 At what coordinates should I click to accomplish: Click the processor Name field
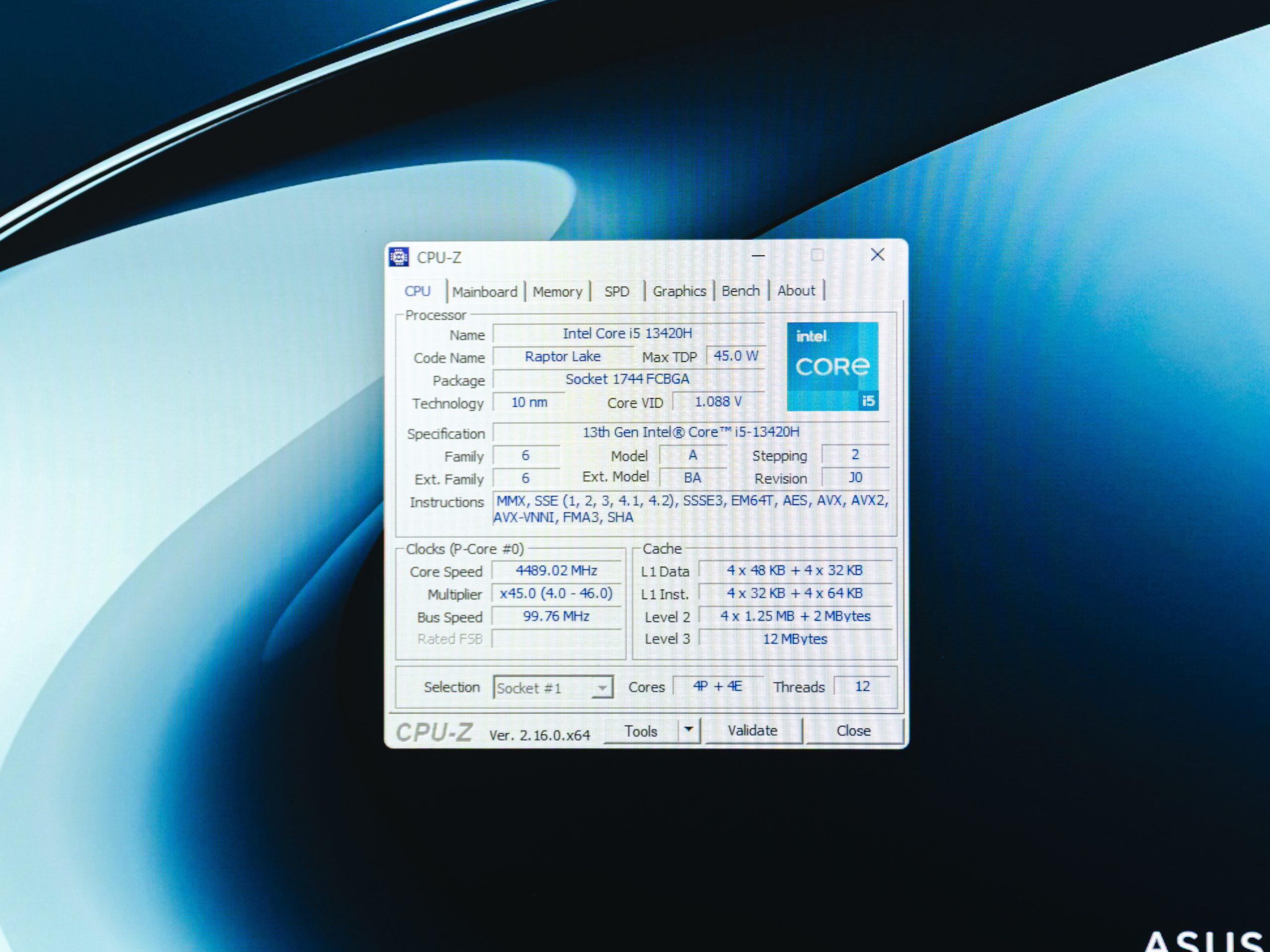(628, 333)
